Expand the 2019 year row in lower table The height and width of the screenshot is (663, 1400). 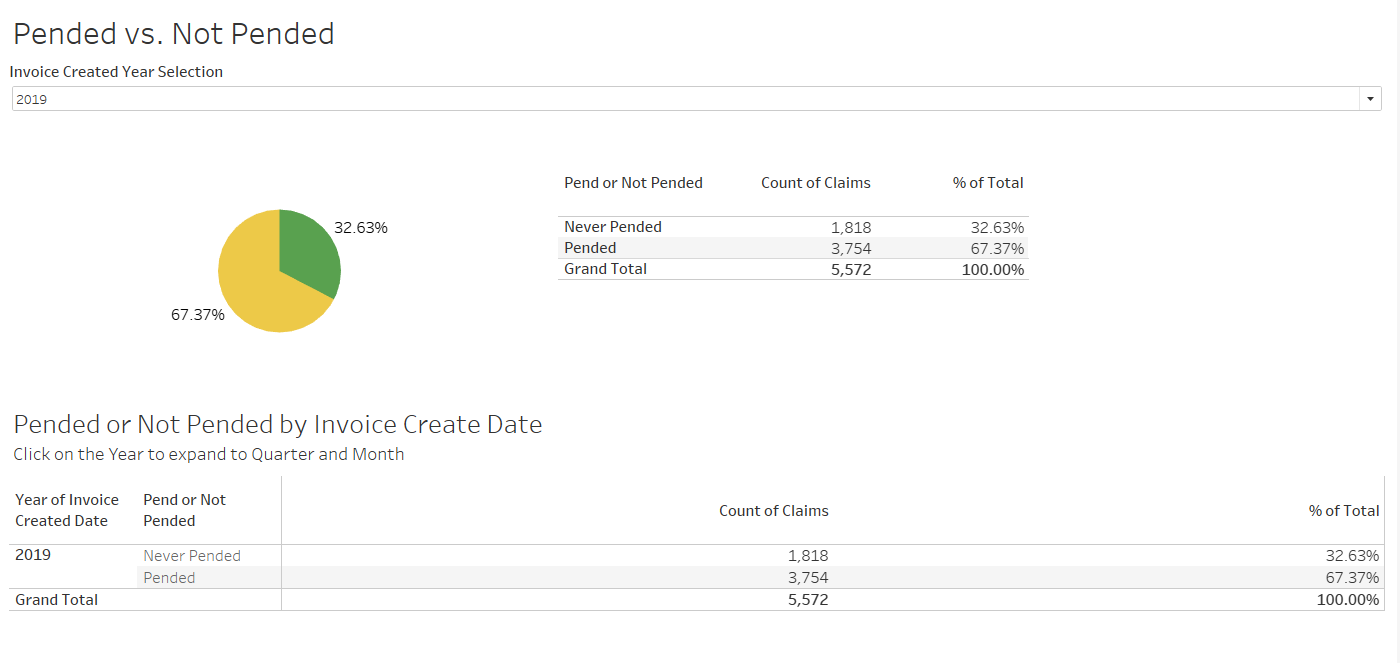click(x=33, y=555)
